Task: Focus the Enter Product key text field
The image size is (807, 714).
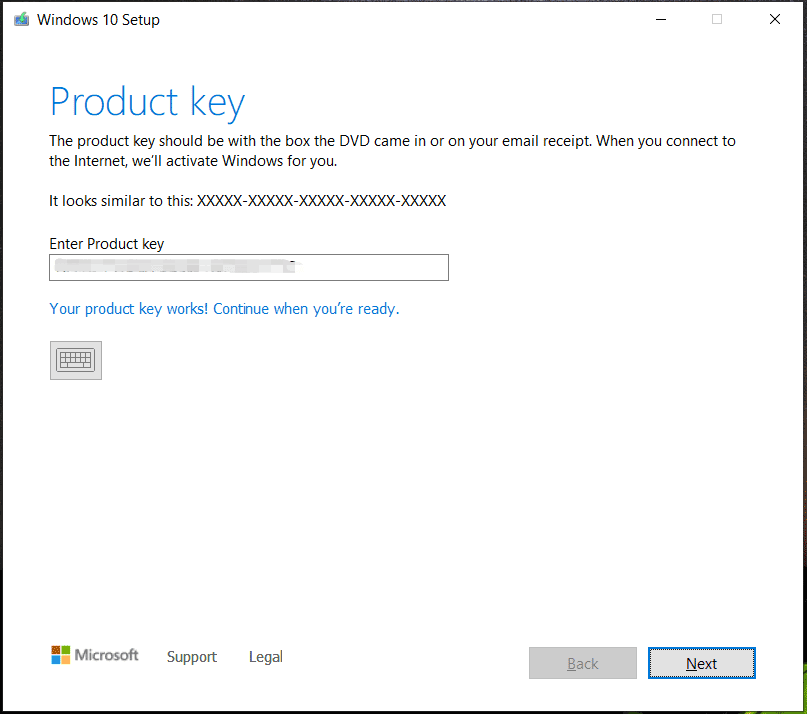Action: click(370, 267)
